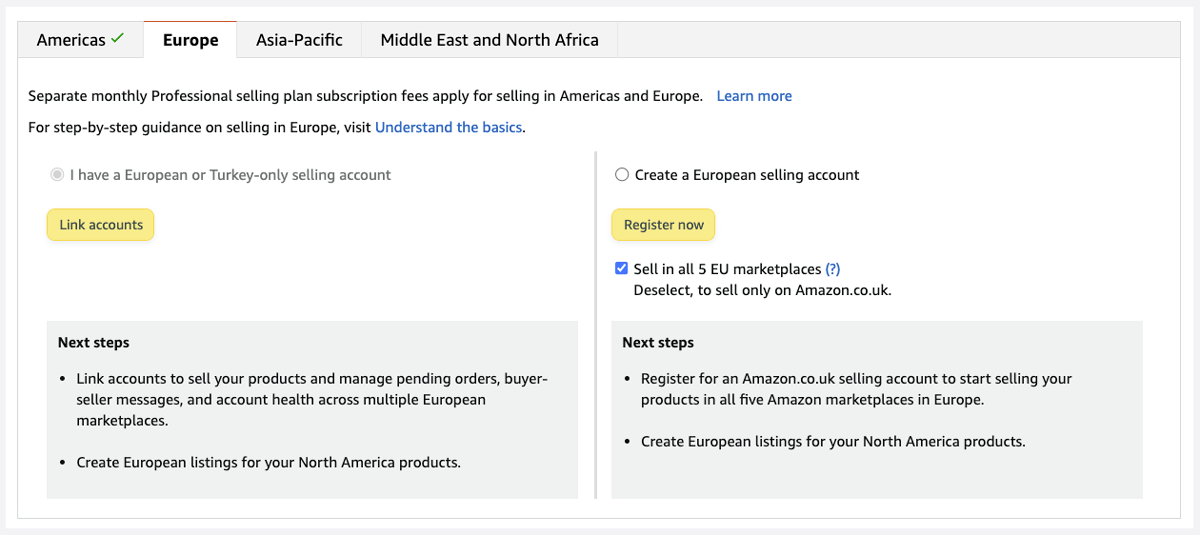Image resolution: width=1200 pixels, height=535 pixels.
Task: Click the 'Deselect, to sell only on Amazon.co.uk' note
Action: 761,290
